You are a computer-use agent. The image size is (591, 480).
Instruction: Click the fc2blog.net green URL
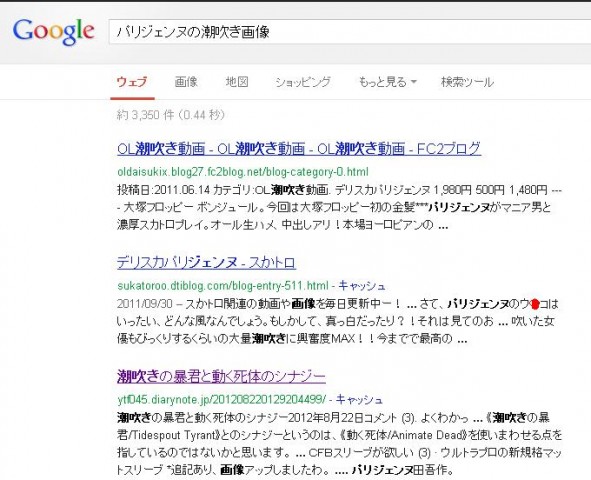point(243,172)
